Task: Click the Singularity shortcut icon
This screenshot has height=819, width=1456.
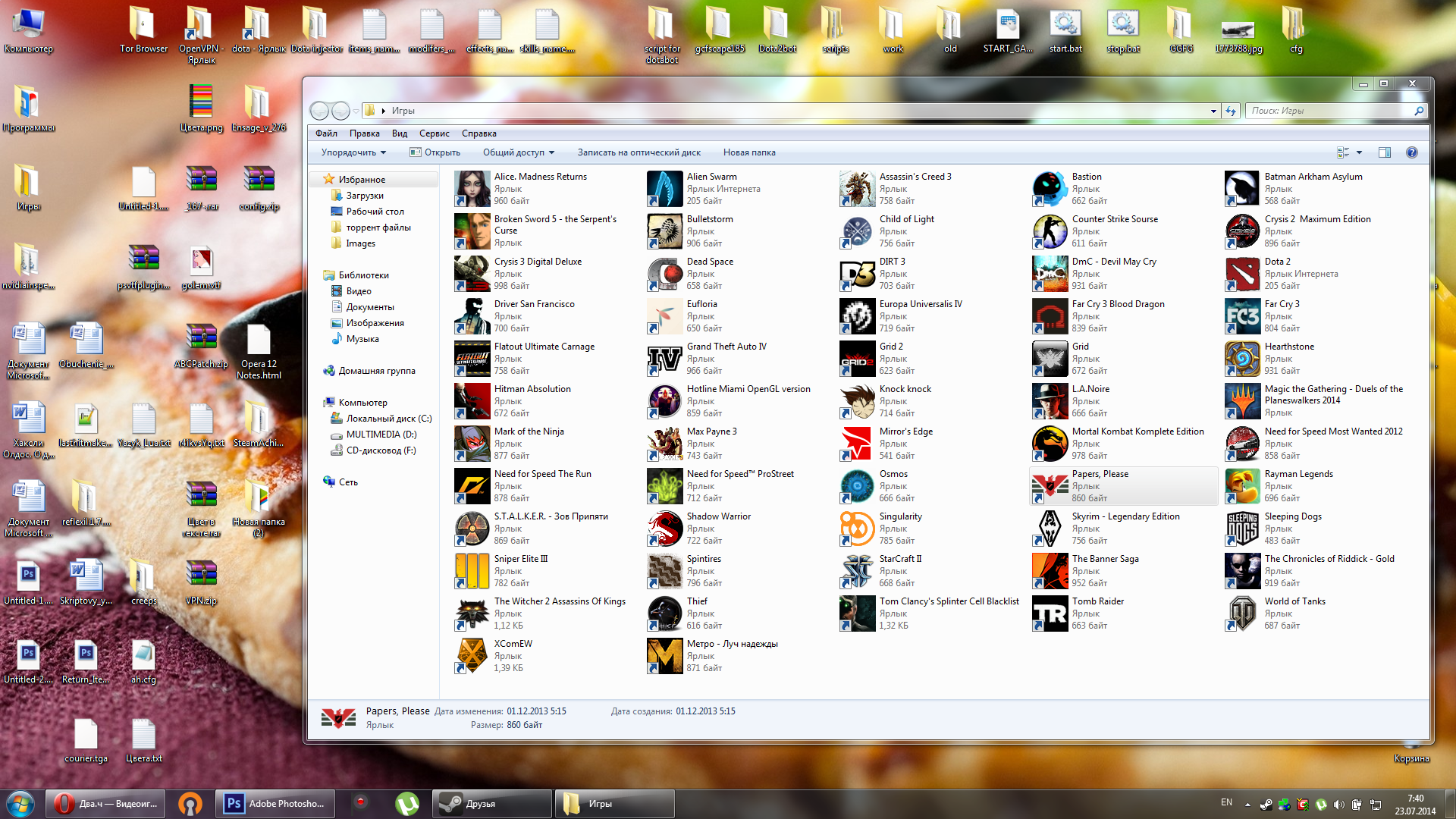Action: (x=857, y=529)
